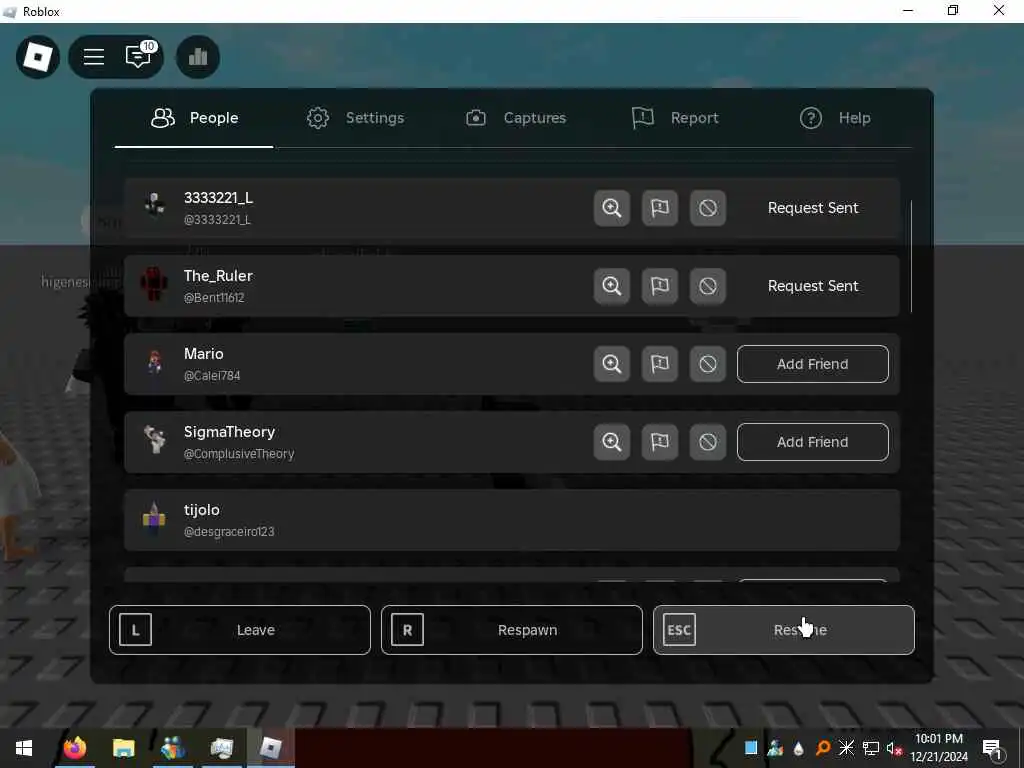Open Firefox from the taskbar
The width and height of the screenshot is (1024, 768).
pyautogui.click(x=74, y=748)
